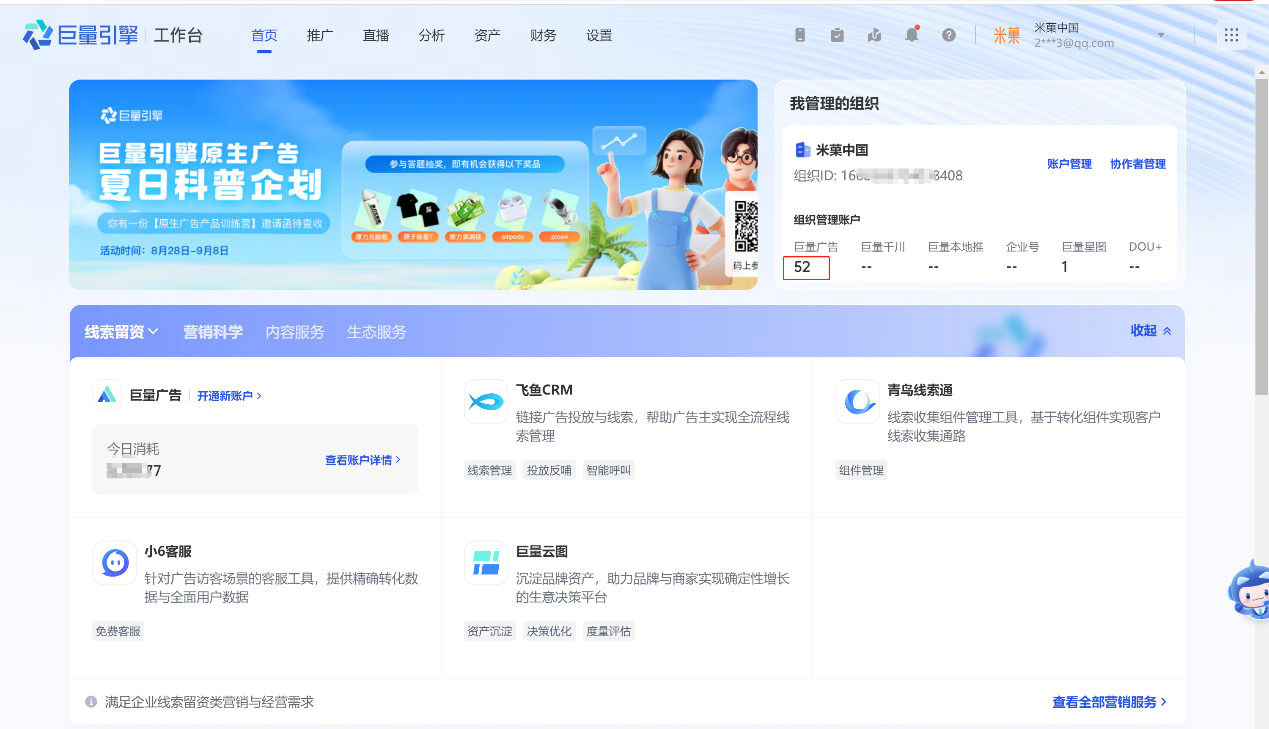Open the 分析 menu
The width and height of the screenshot is (1269, 729).
click(x=432, y=35)
